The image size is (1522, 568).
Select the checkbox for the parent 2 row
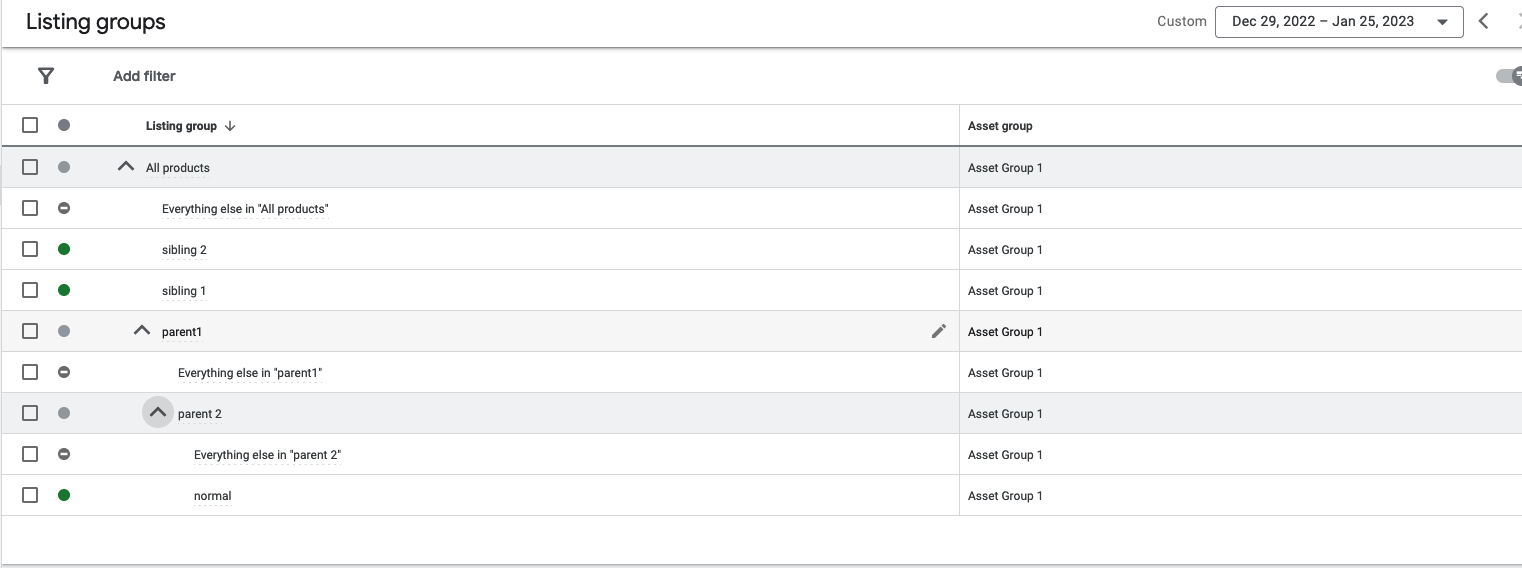click(x=30, y=413)
